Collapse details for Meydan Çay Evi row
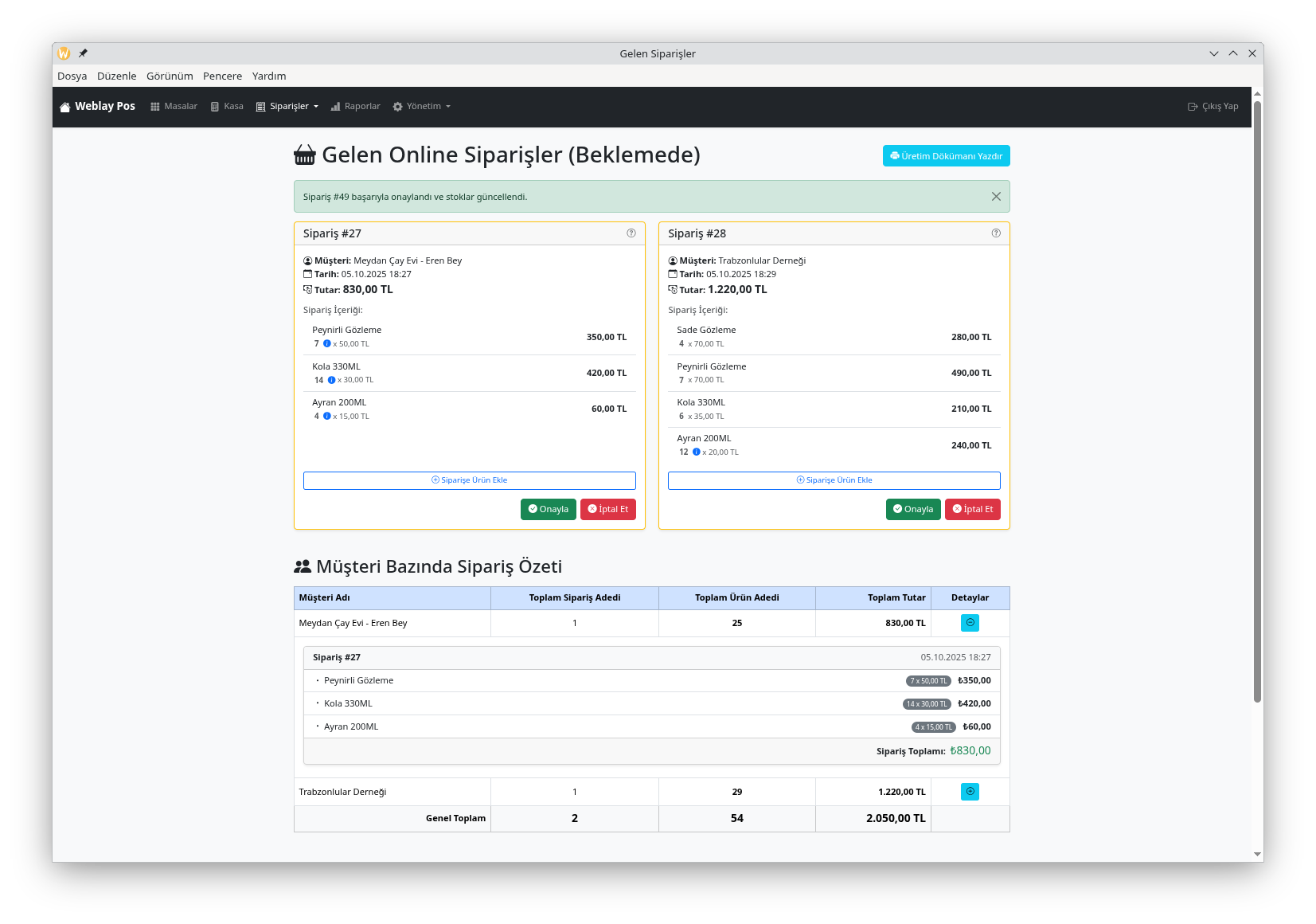Screen dimensions: 1316x924 [970, 623]
